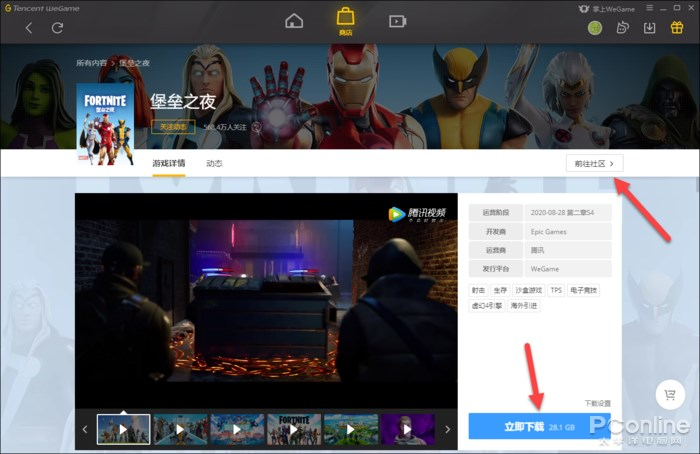The height and width of the screenshot is (454, 700).
Task: Refresh the page with the reload icon
Action: pyautogui.click(x=57, y=28)
